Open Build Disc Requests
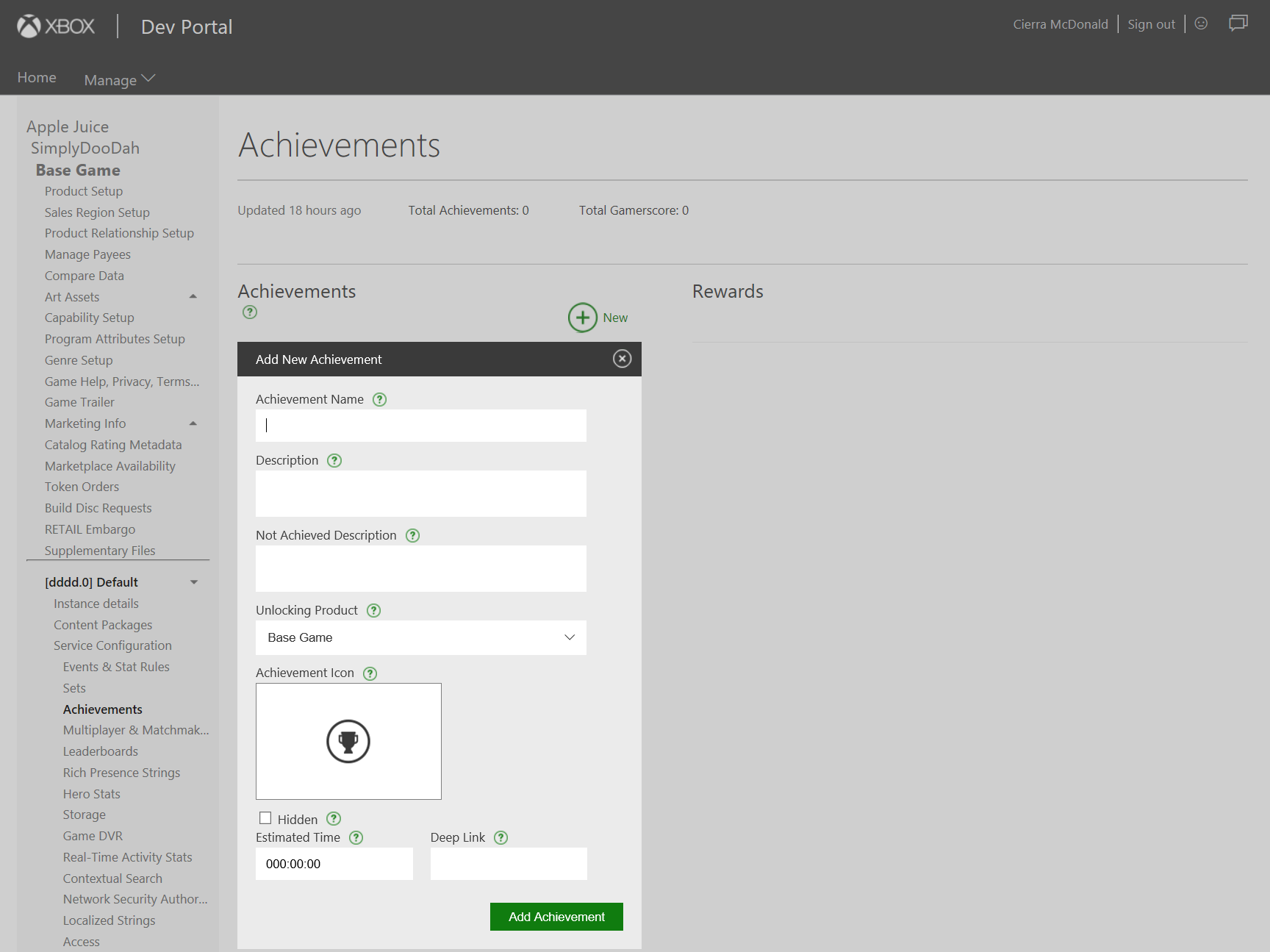 pyautogui.click(x=98, y=508)
